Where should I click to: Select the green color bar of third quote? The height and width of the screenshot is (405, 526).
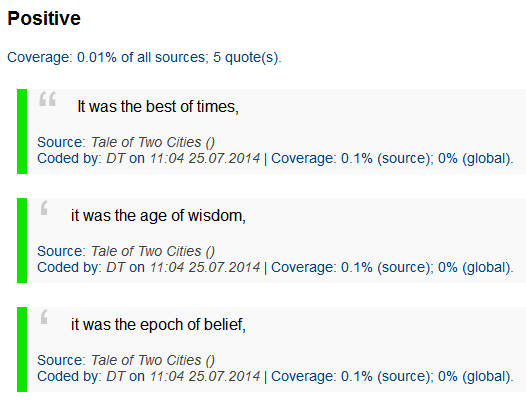pos(22,349)
